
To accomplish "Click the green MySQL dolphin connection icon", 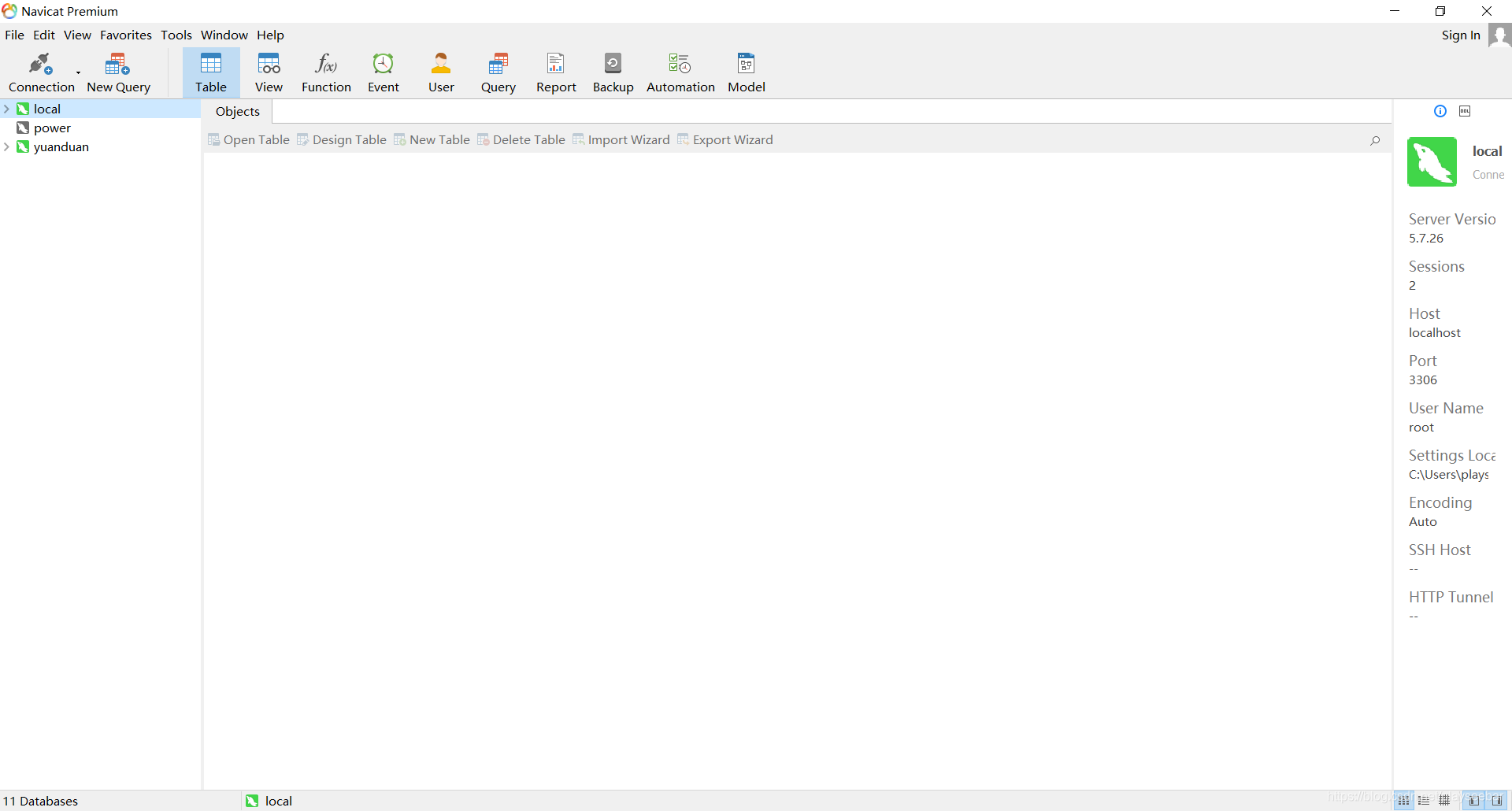I will 1432,161.
